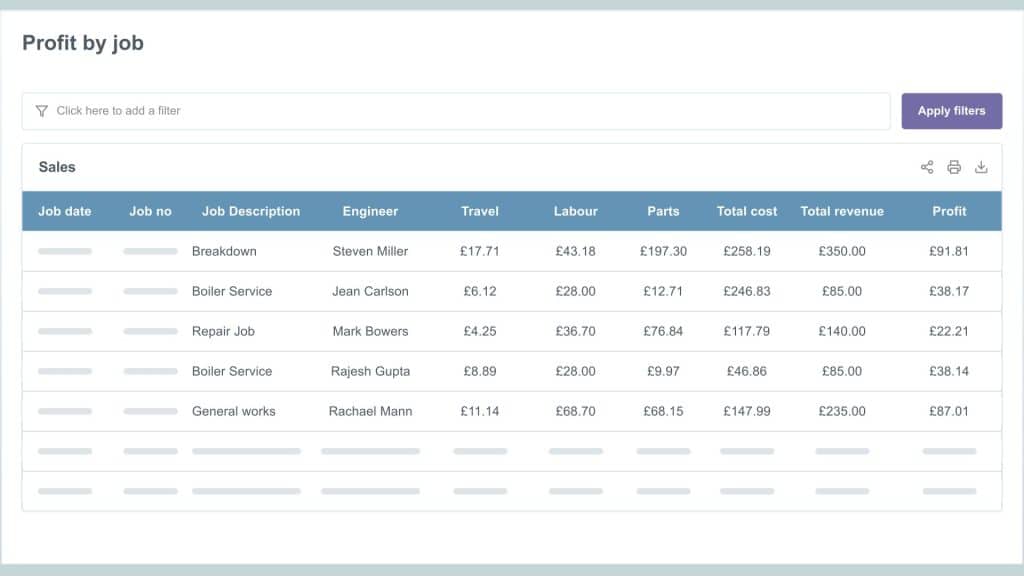The width and height of the screenshot is (1024, 576).
Task: Print the Sales report
Action: click(954, 167)
